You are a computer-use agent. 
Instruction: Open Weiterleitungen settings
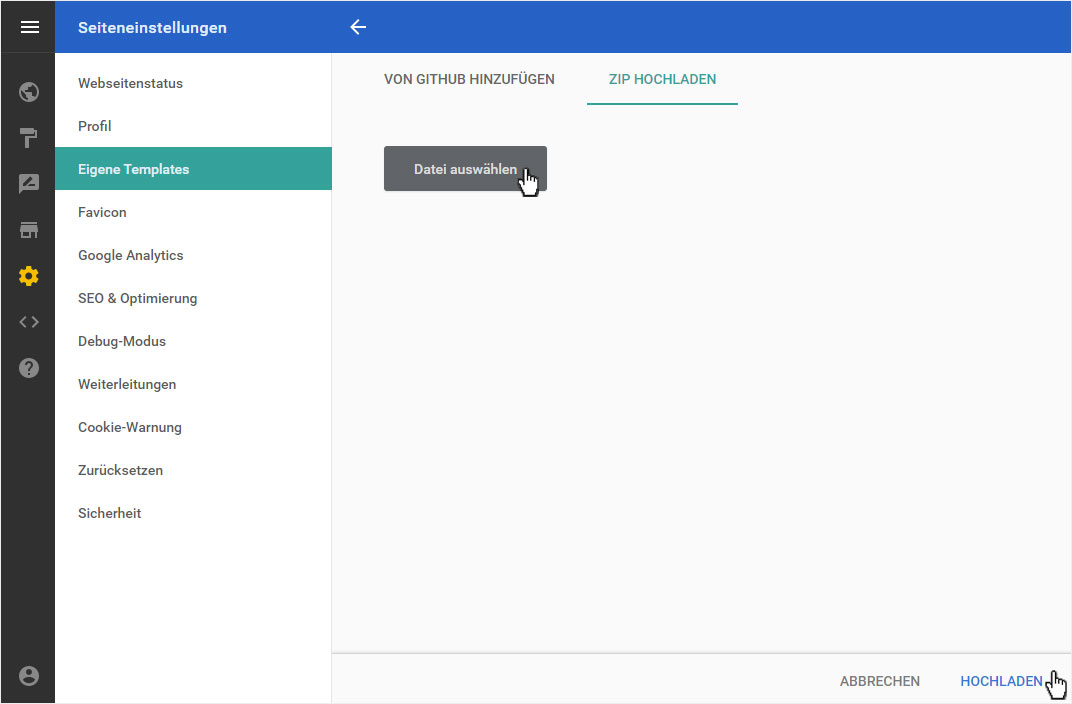193,384
